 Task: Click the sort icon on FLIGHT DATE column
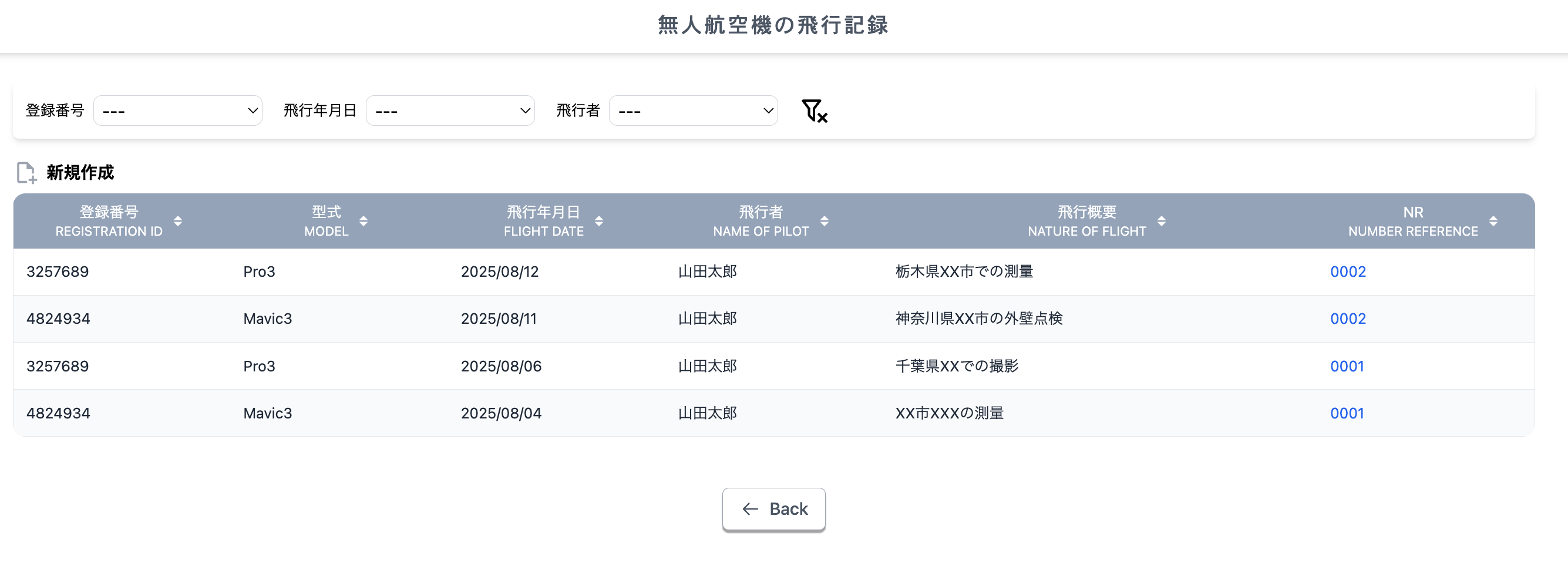tap(599, 221)
